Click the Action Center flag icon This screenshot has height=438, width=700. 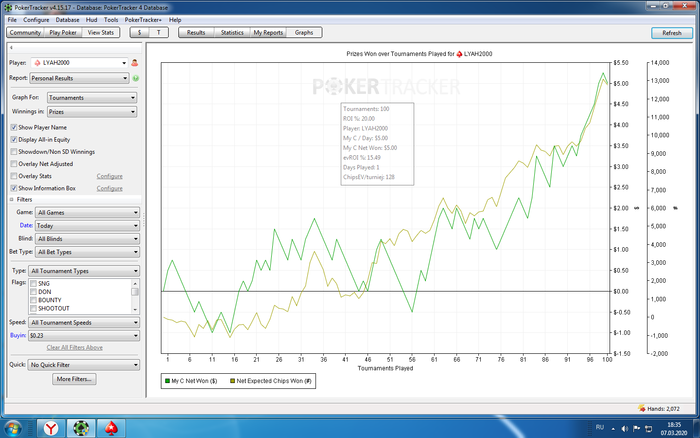(x=637, y=429)
